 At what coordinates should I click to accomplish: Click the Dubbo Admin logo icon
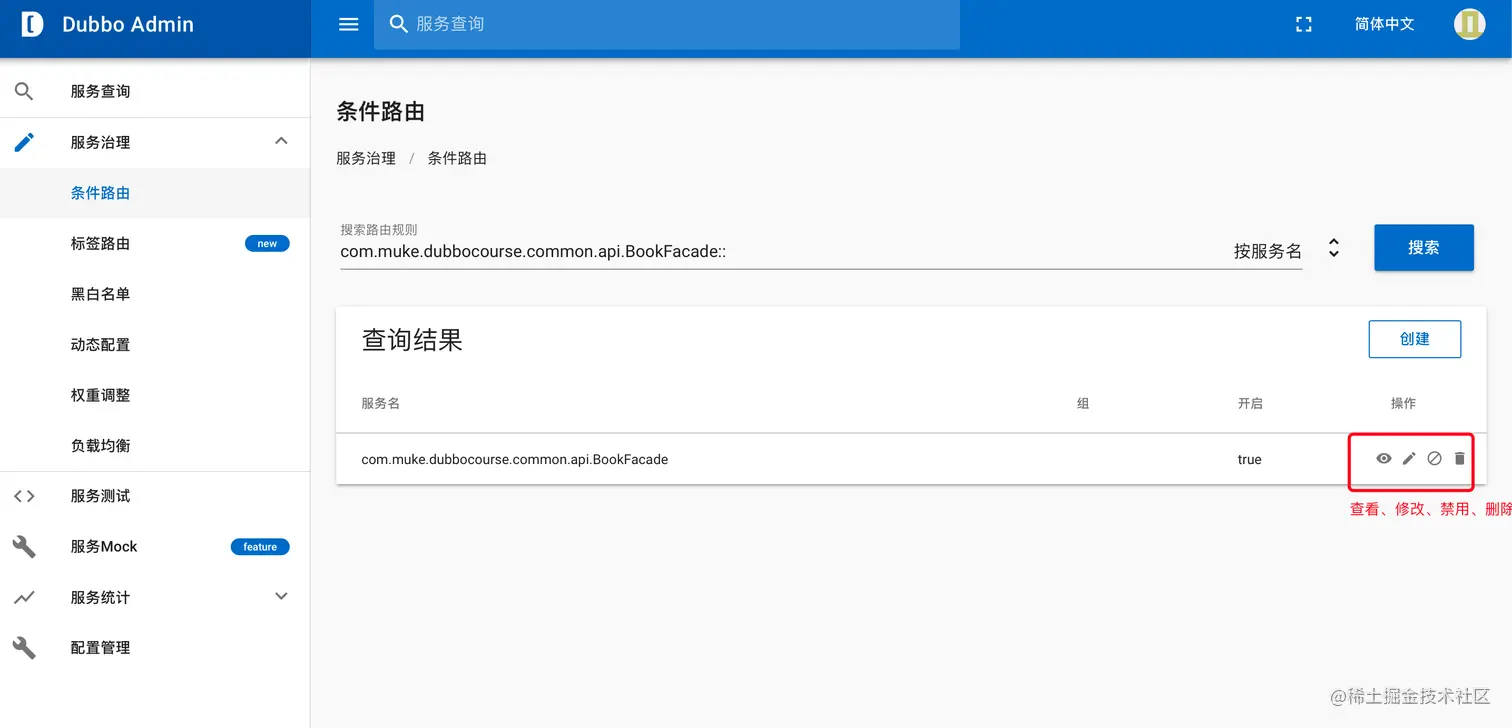[x=32, y=25]
